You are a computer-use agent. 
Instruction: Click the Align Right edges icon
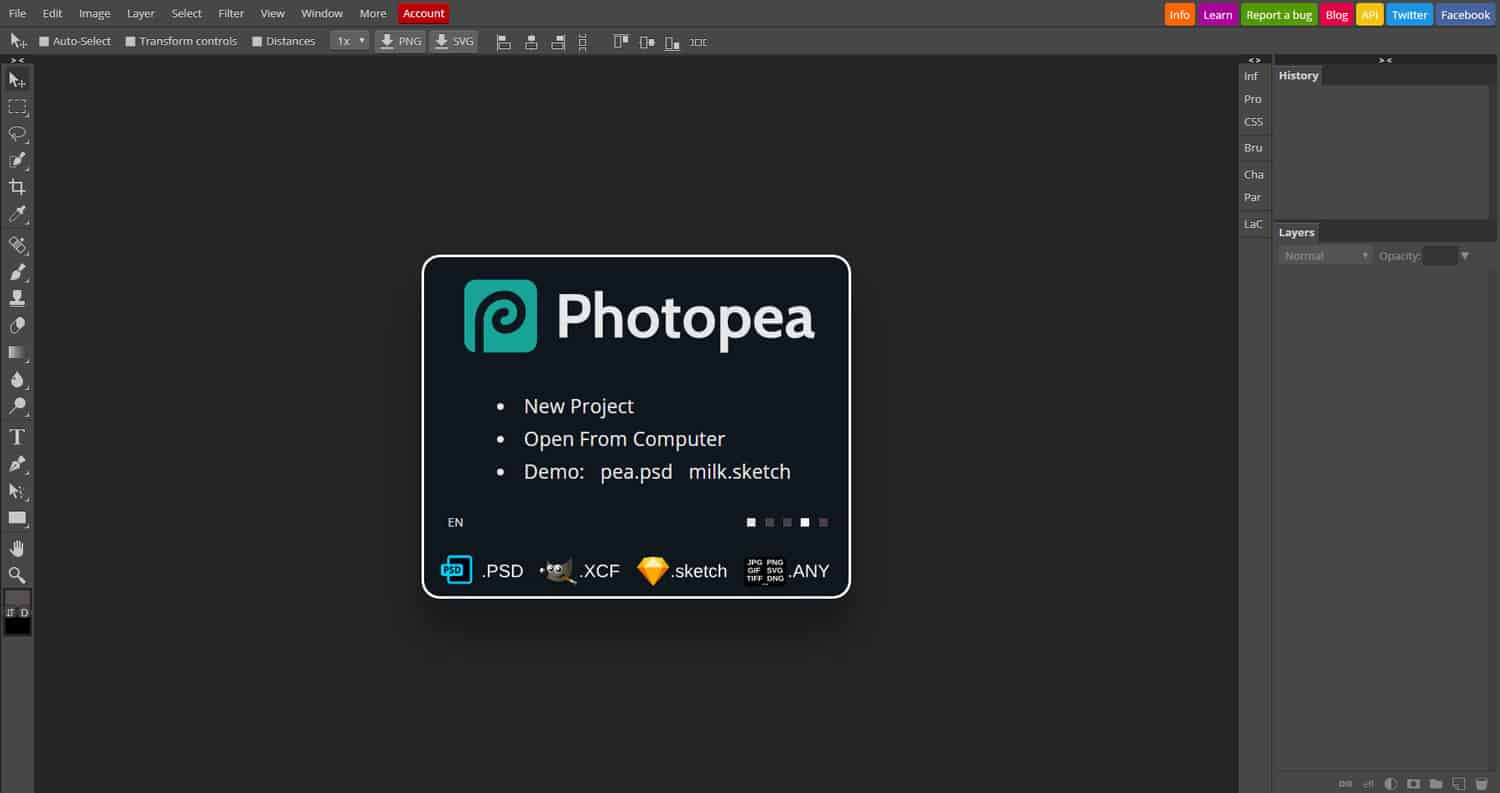click(558, 42)
